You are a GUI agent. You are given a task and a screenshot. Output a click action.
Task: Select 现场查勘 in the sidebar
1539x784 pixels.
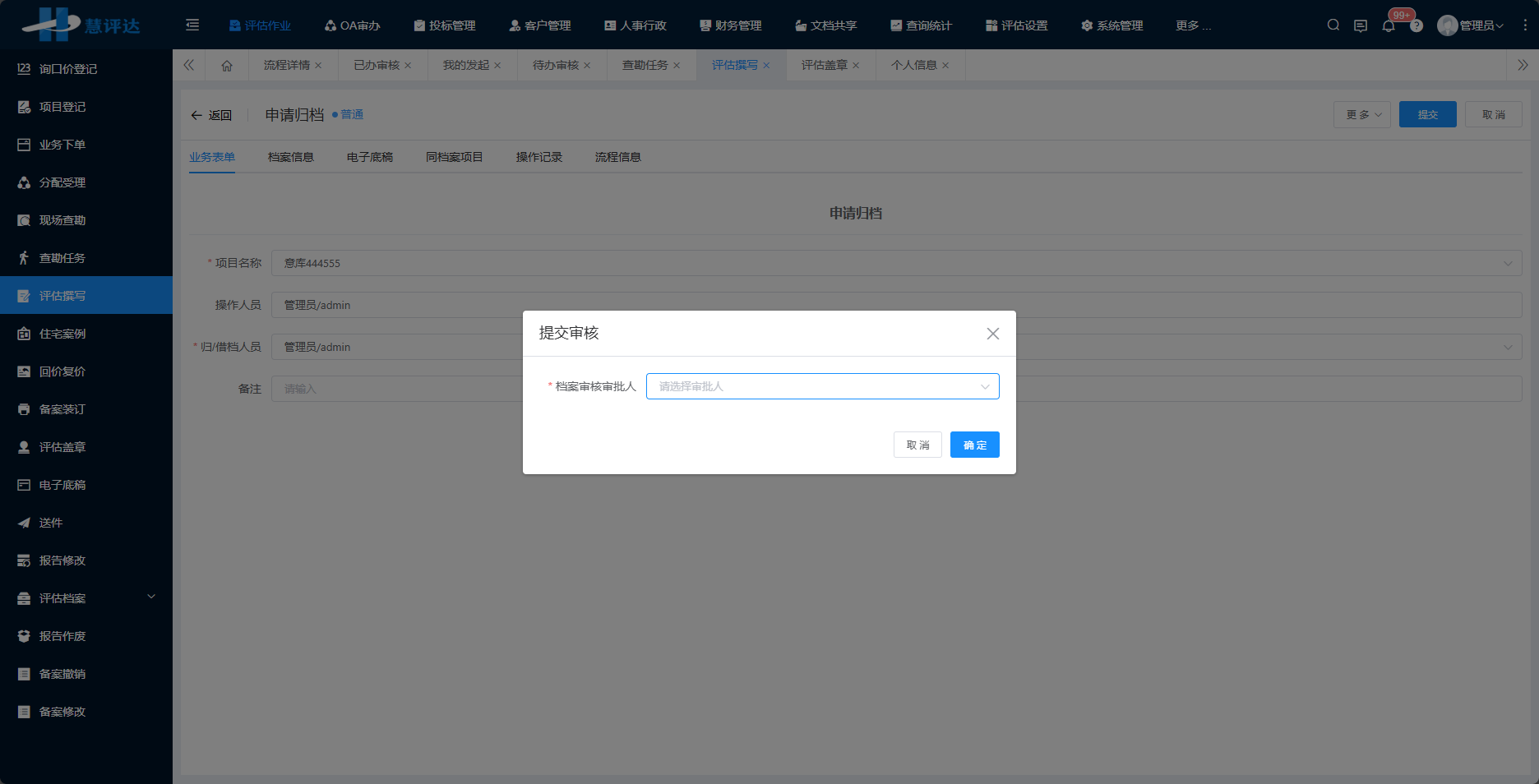pyautogui.click(x=62, y=220)
